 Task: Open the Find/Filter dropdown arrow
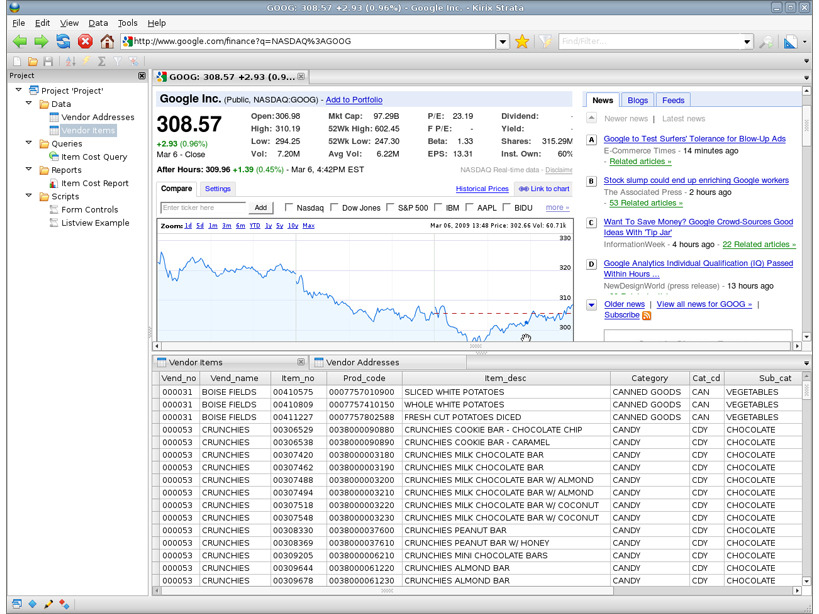click(x=747, y=41)
